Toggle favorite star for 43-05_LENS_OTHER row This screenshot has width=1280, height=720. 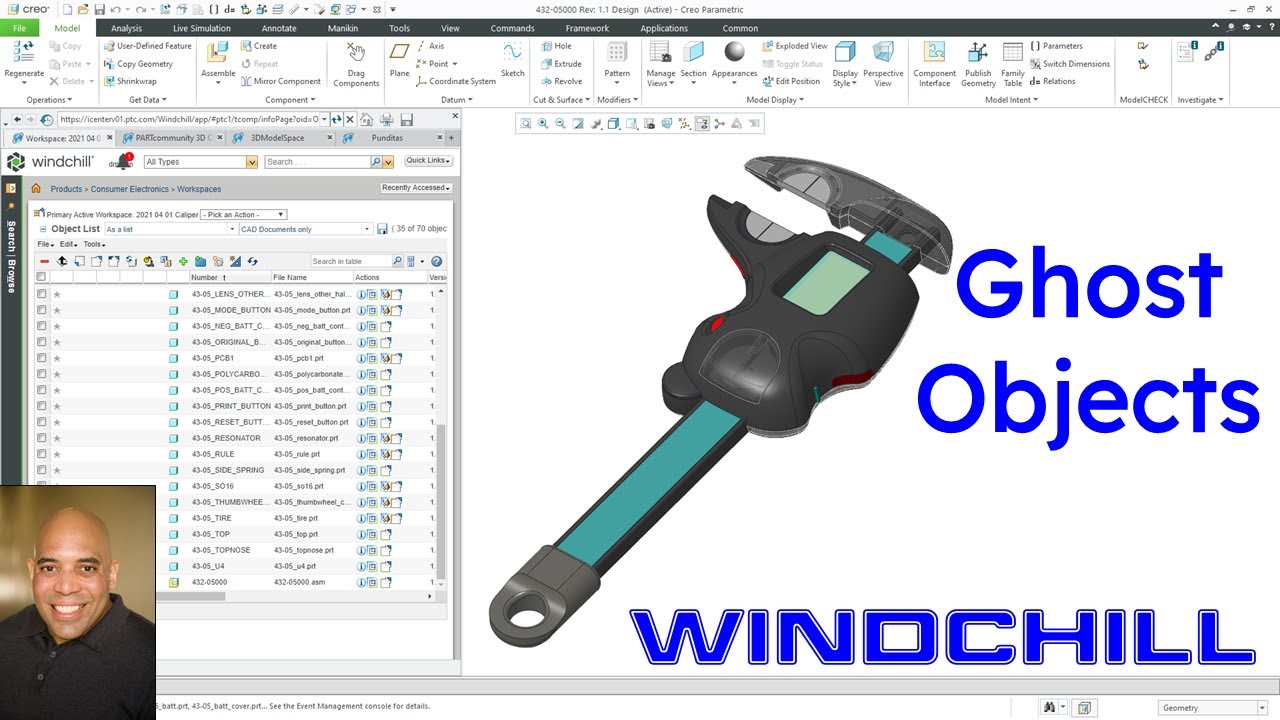[x=56, y=294]
